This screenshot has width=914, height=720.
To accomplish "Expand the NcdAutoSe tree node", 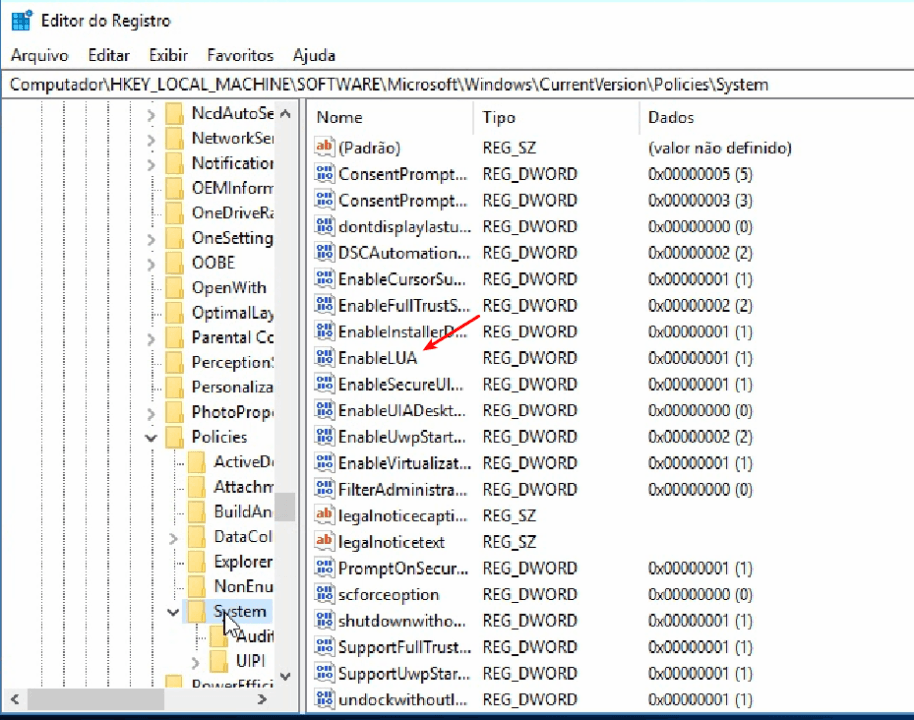I will pos(151,115).
